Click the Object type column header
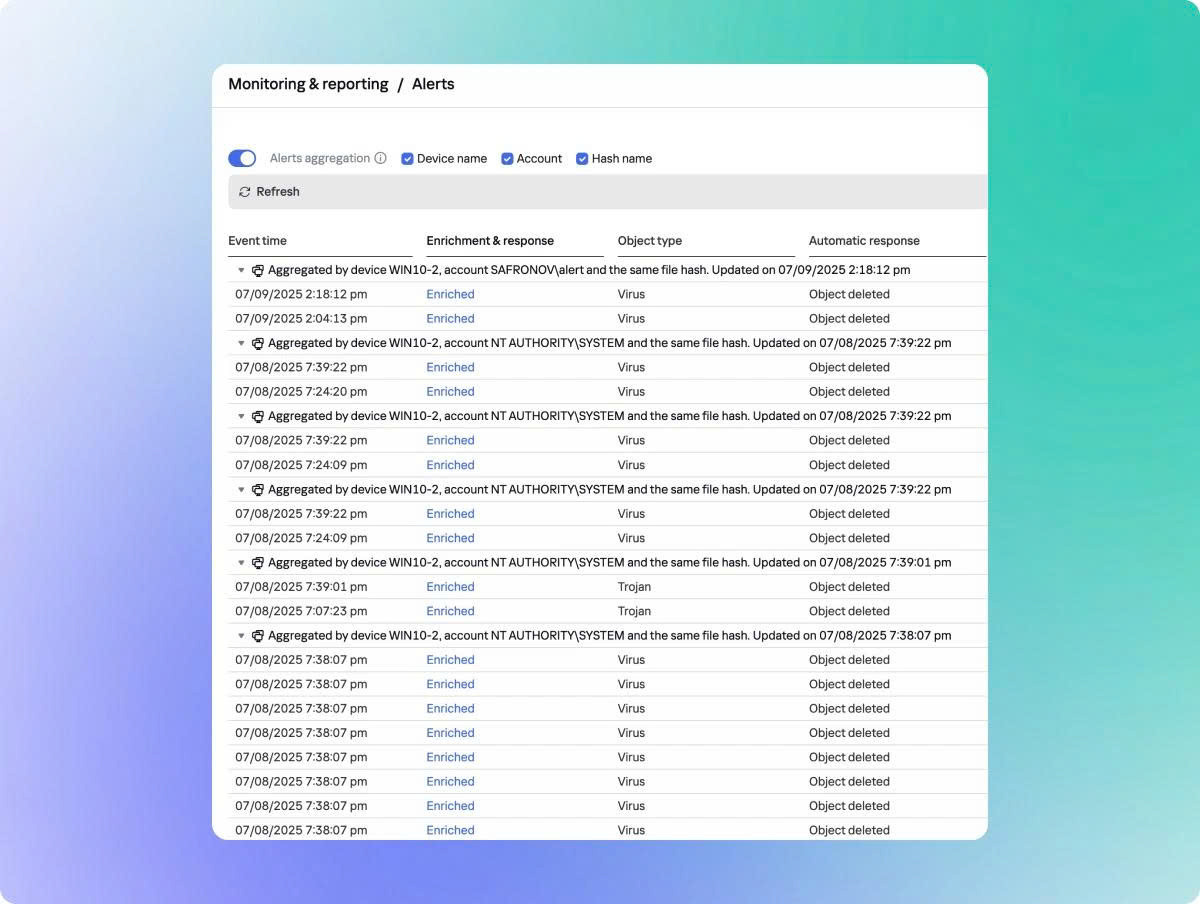1200x904 pixels. point(650,241)
